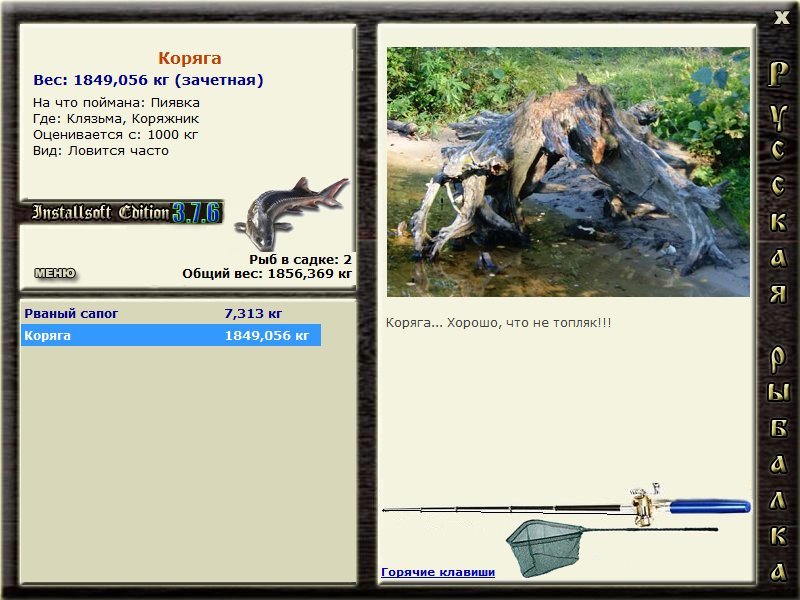Select the Рваный сапог row
This screenshot has height=600, width=800.
tap(171, 313)
